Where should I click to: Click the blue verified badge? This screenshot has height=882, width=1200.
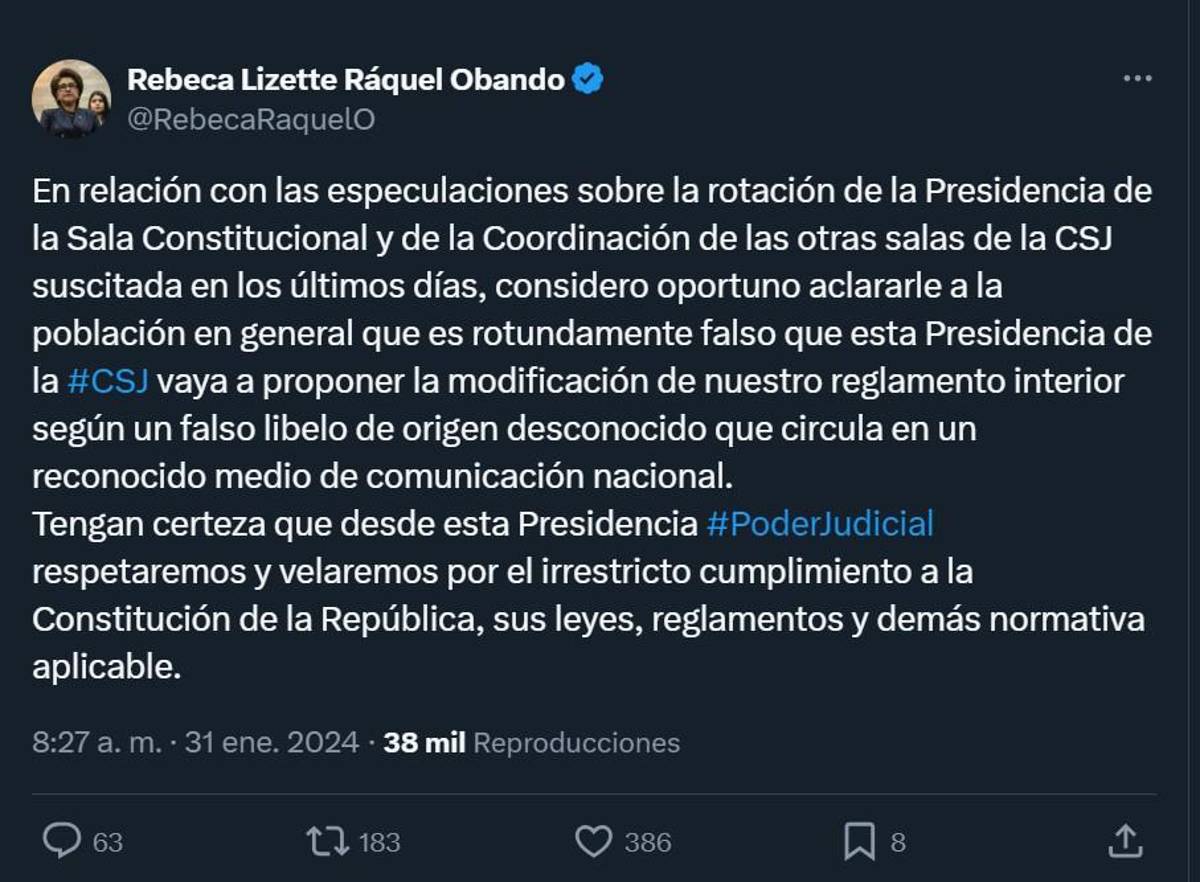588,79
